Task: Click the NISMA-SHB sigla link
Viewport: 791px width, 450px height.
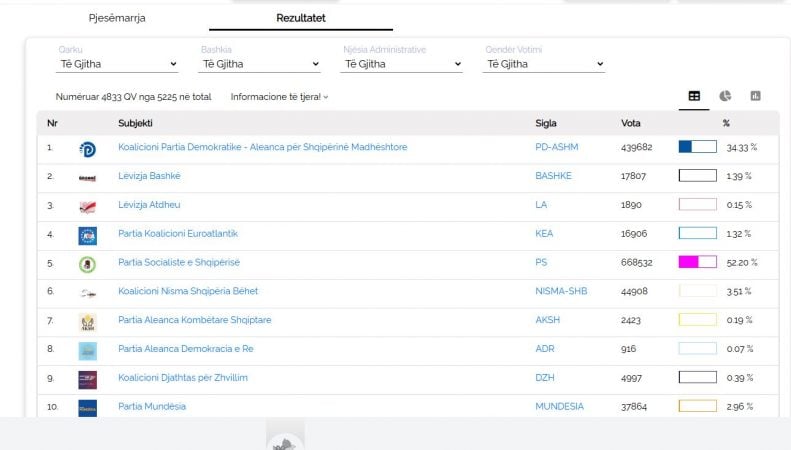Action: click(561, 291)
